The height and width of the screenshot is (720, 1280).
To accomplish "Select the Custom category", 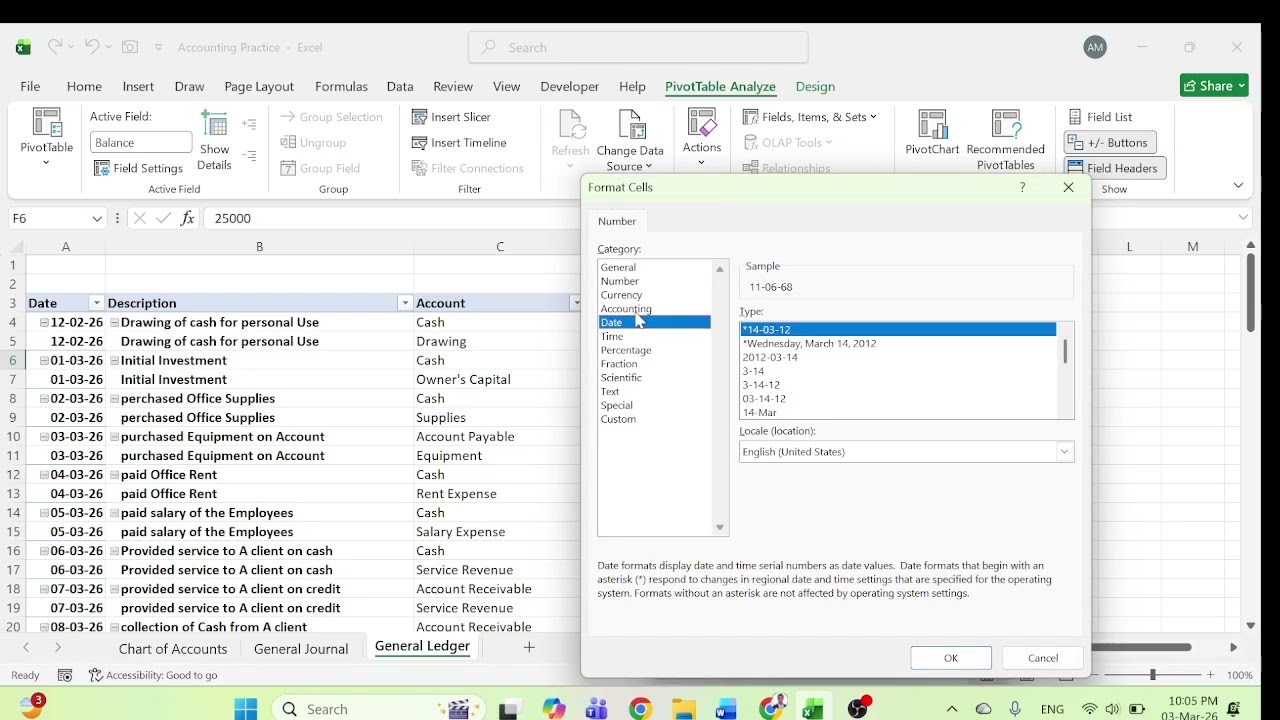I will (x=618, y=419).
